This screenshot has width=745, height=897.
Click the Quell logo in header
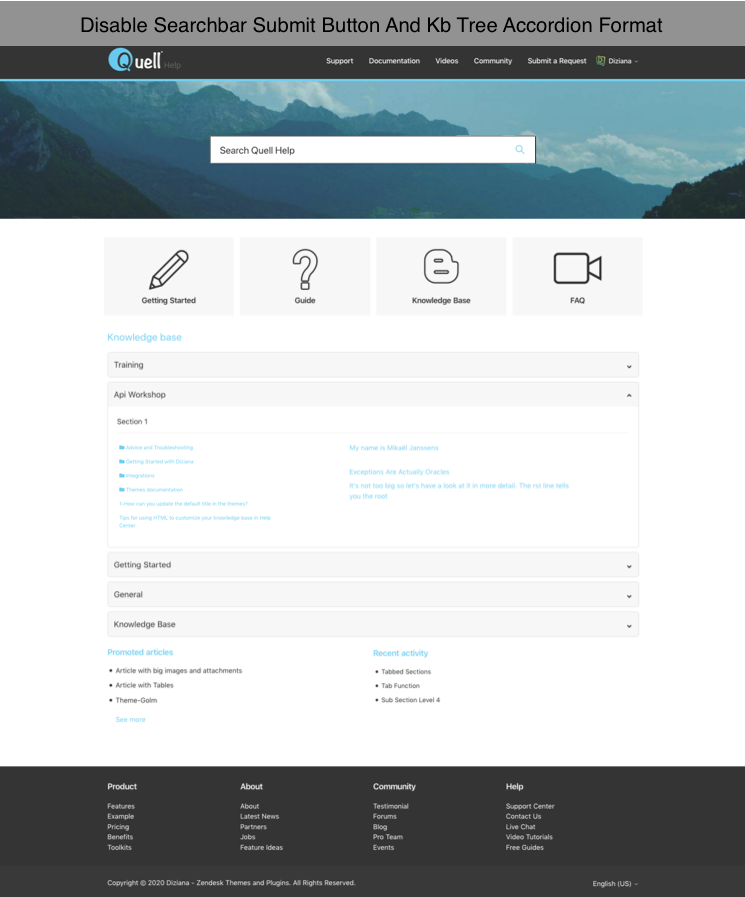136,60
